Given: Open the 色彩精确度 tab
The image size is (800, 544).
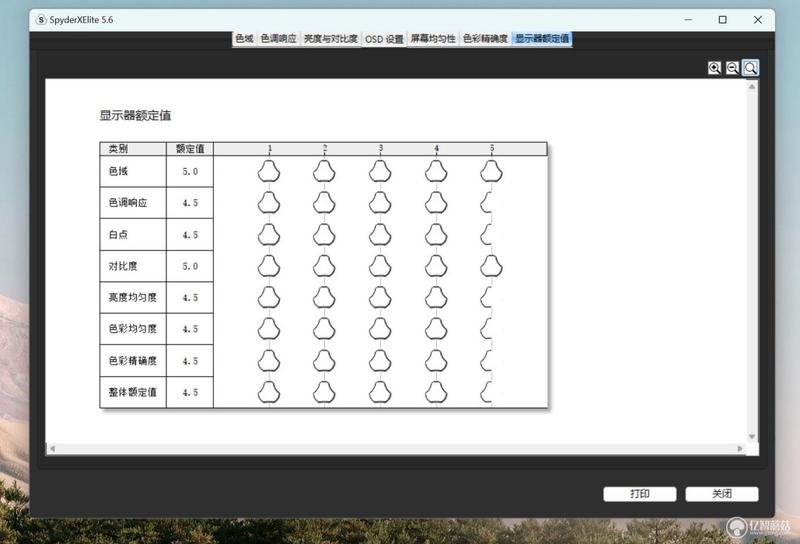Looking at the screenshot, I should click(485, 39).
